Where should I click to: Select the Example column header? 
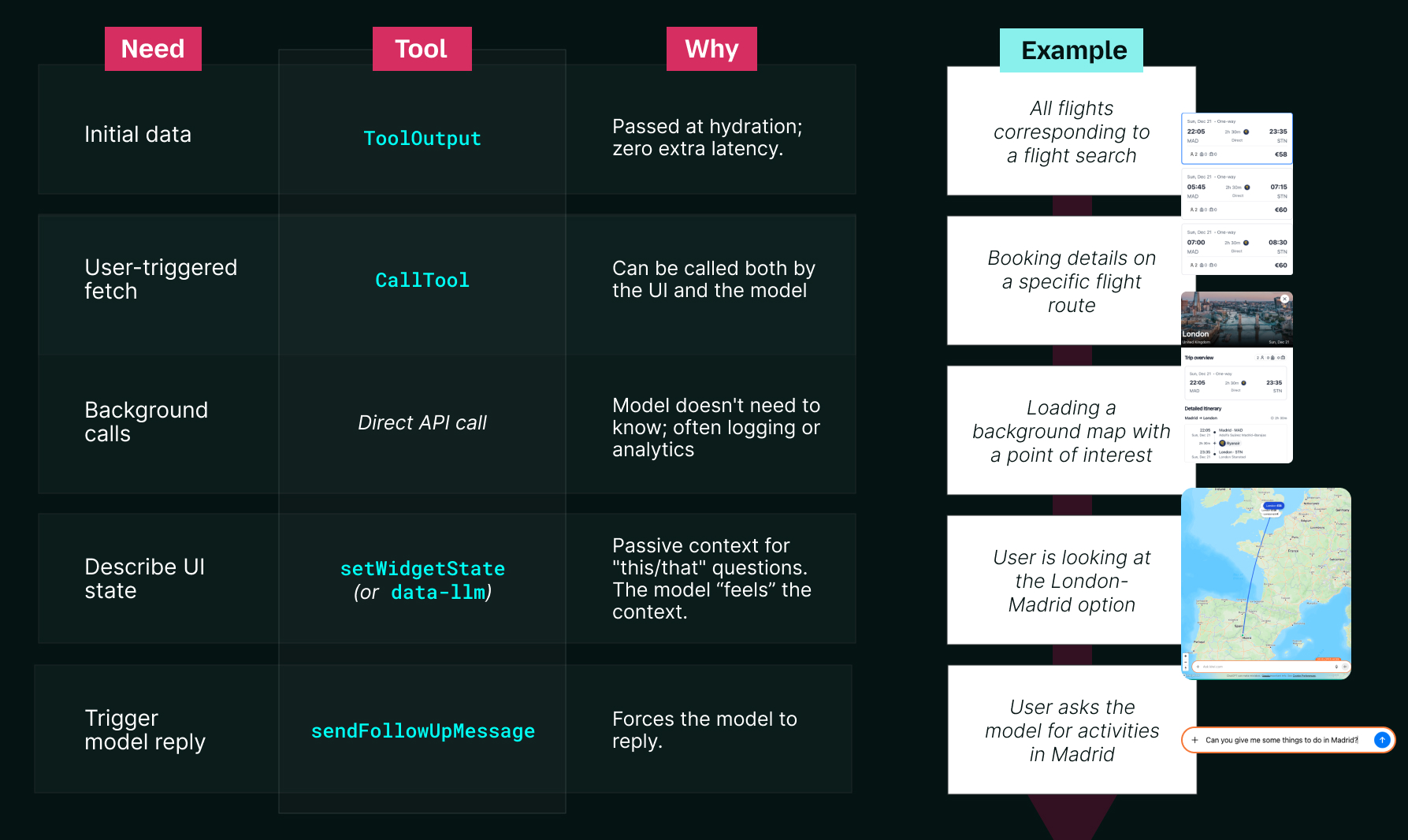click(1071, 50)
